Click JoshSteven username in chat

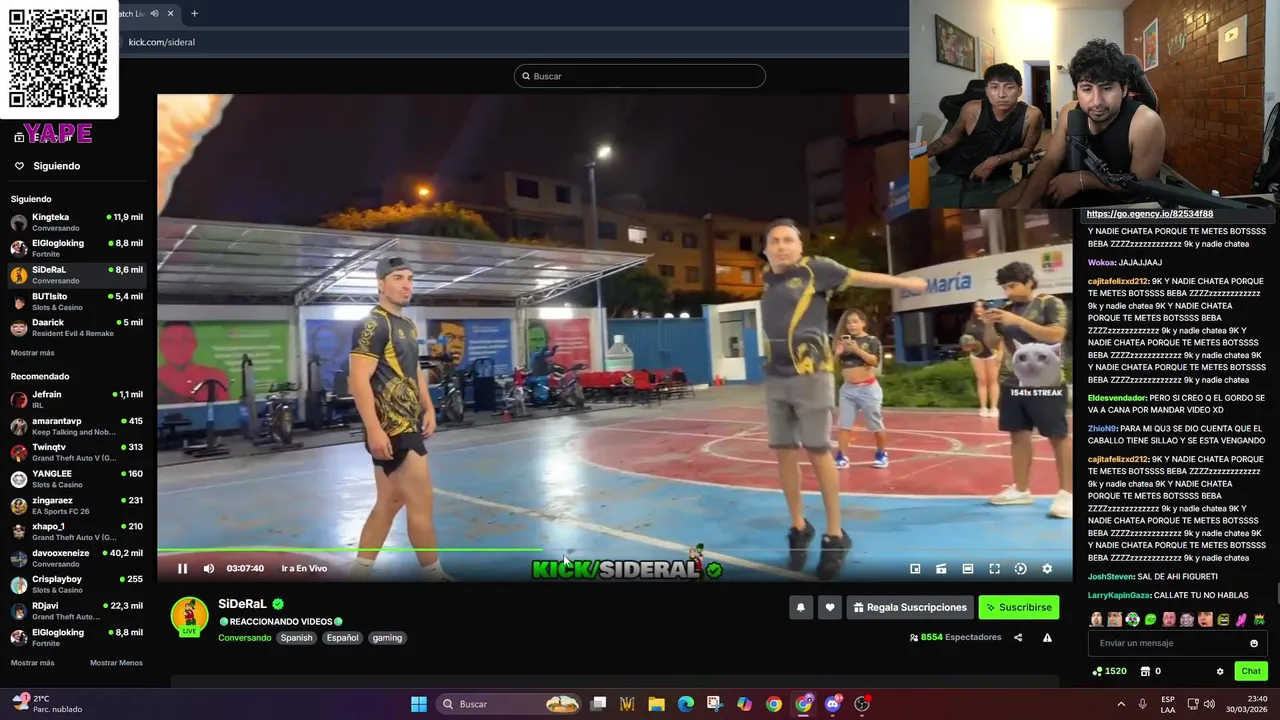(x=1110, y=576)
